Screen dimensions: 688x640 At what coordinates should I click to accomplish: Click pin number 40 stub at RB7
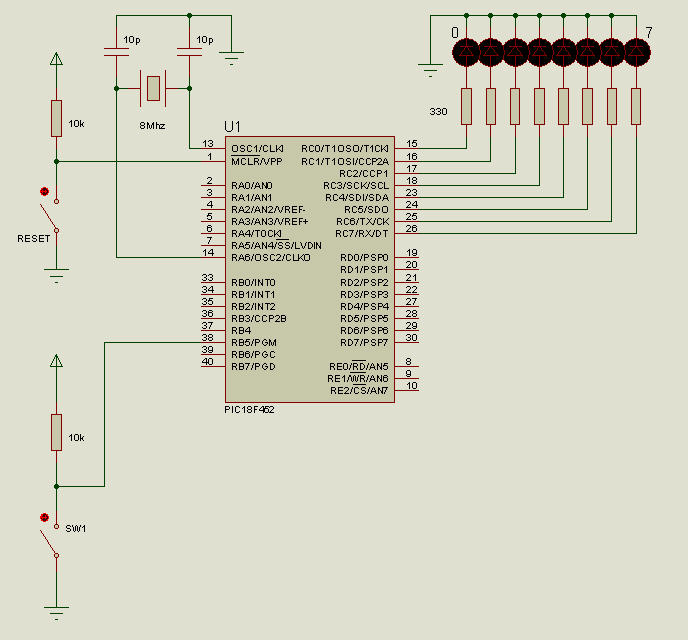pos(208,361)
